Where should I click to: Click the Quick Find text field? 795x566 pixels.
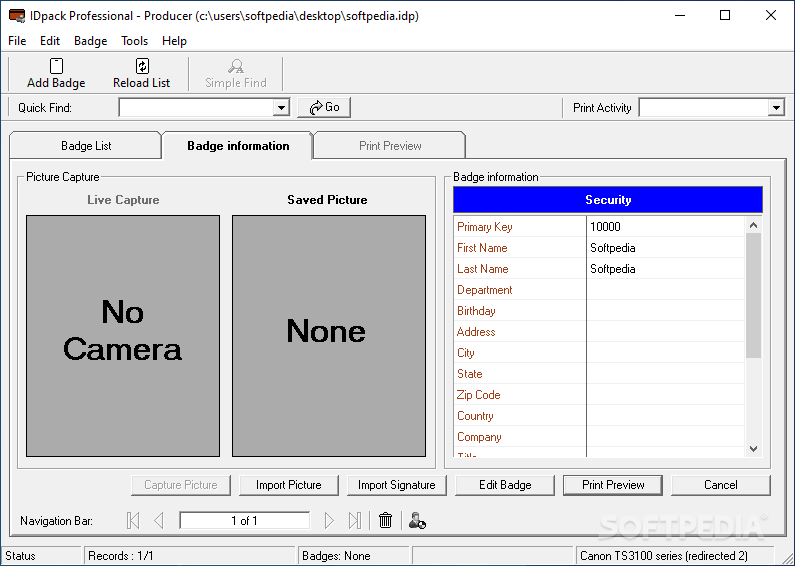coord(196,108)
